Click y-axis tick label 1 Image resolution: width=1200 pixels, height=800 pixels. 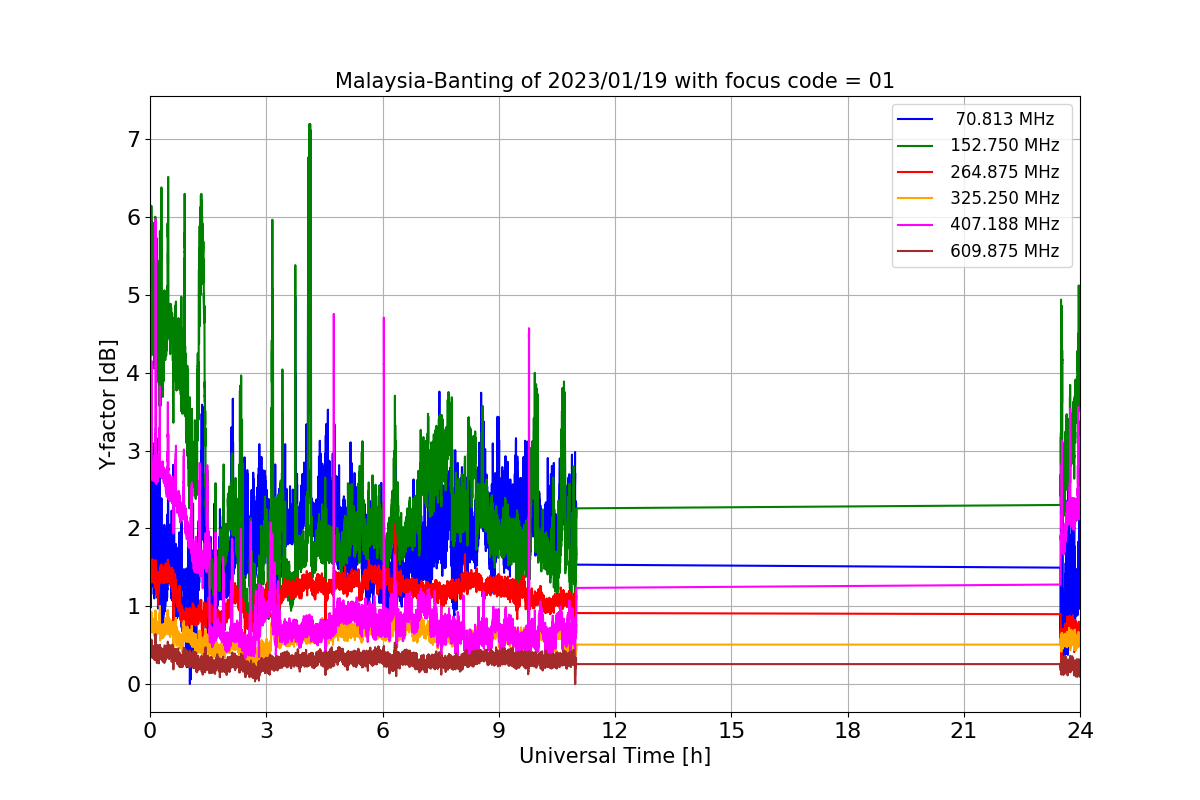click(x=133, y=606)
